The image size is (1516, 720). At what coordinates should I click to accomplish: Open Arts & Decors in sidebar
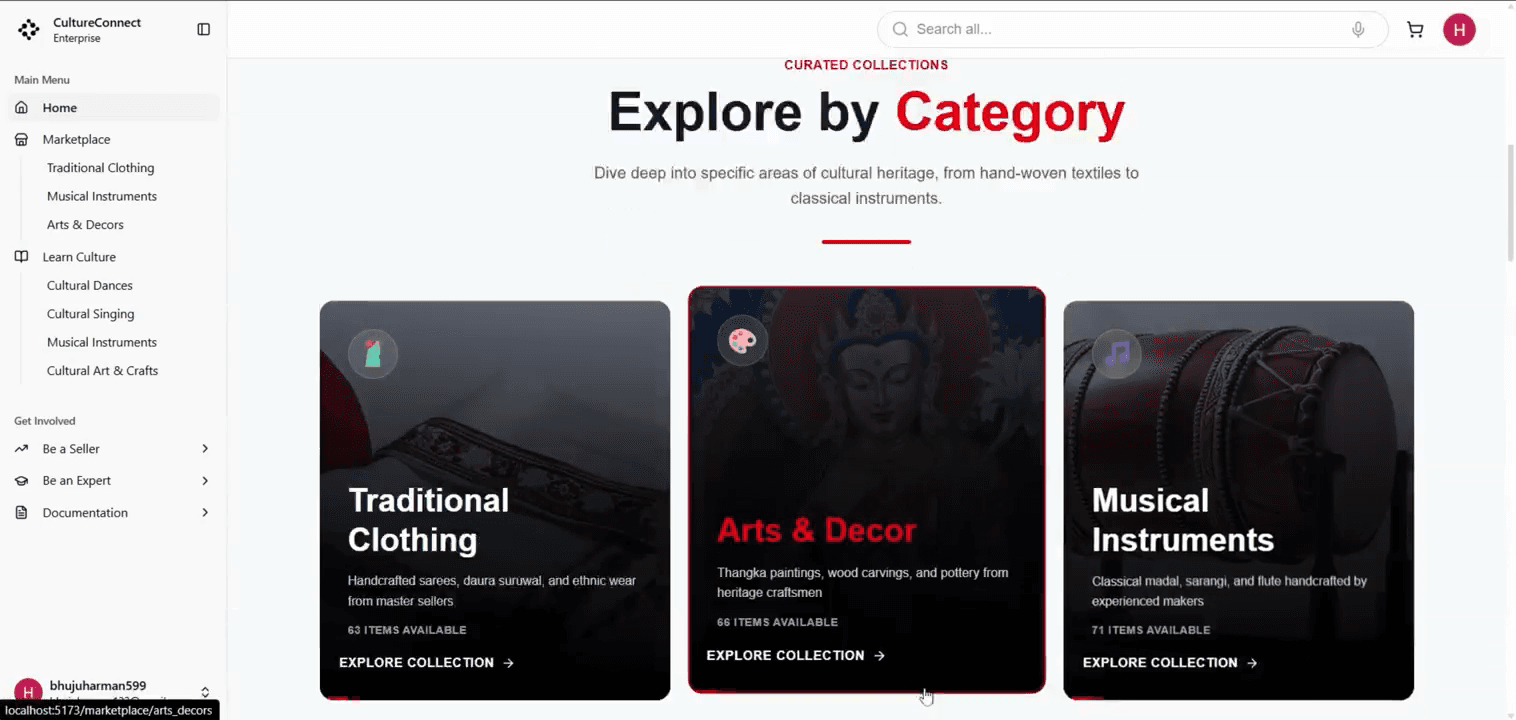[85, 225]
